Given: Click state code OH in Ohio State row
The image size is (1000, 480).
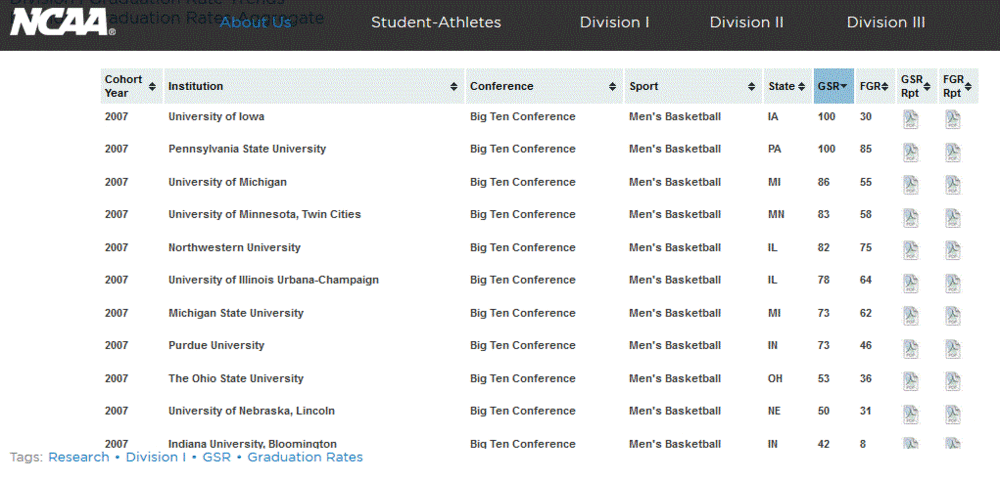Looking at the screenshot, I should [776, 379].
